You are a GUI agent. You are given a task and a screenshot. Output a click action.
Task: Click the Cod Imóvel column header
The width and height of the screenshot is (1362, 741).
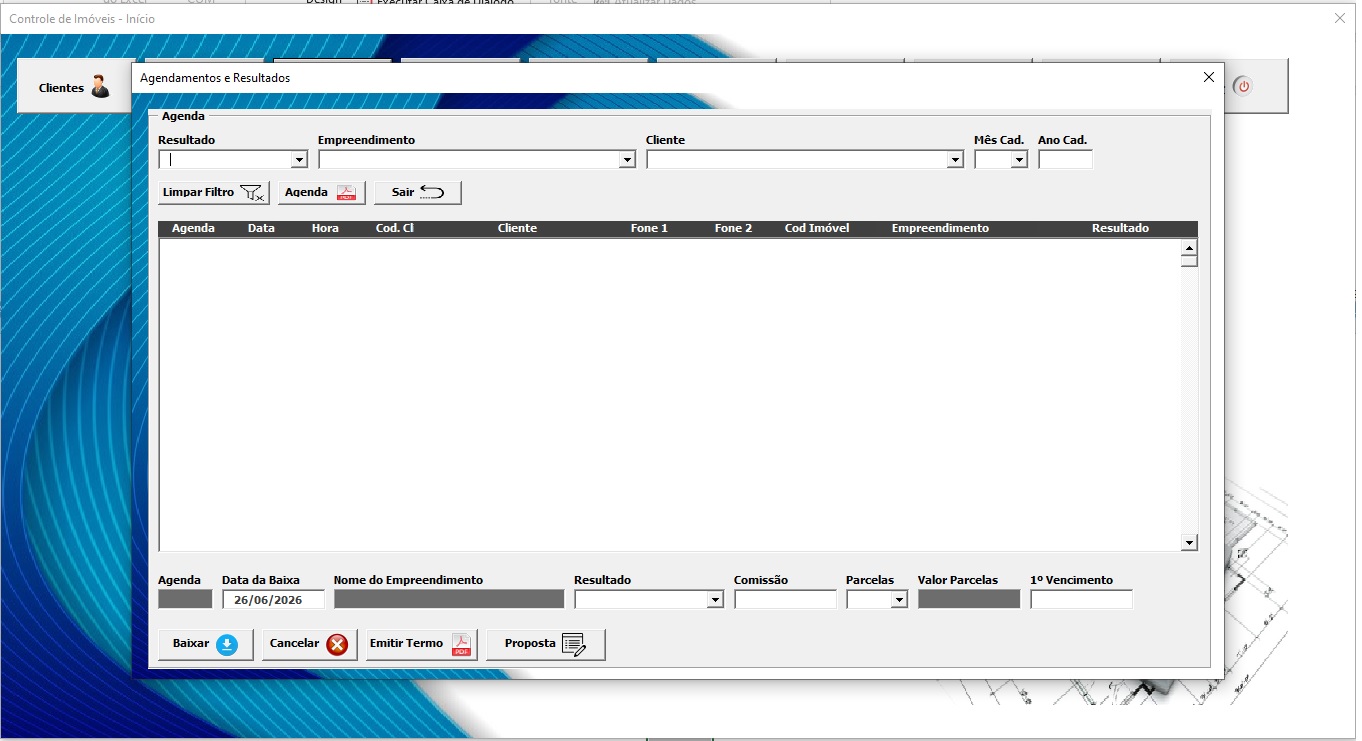click(x=817, y=229)
